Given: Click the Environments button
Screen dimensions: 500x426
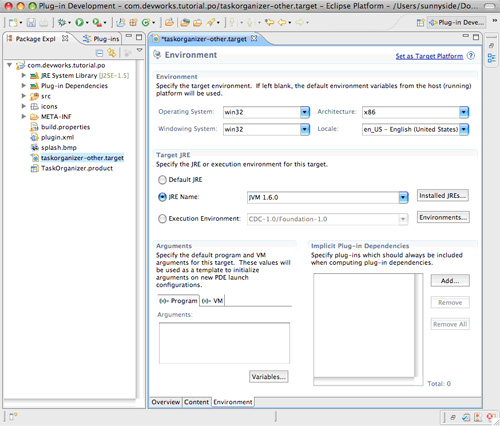Looking at the screenshot, I should (x=443, y=217).
